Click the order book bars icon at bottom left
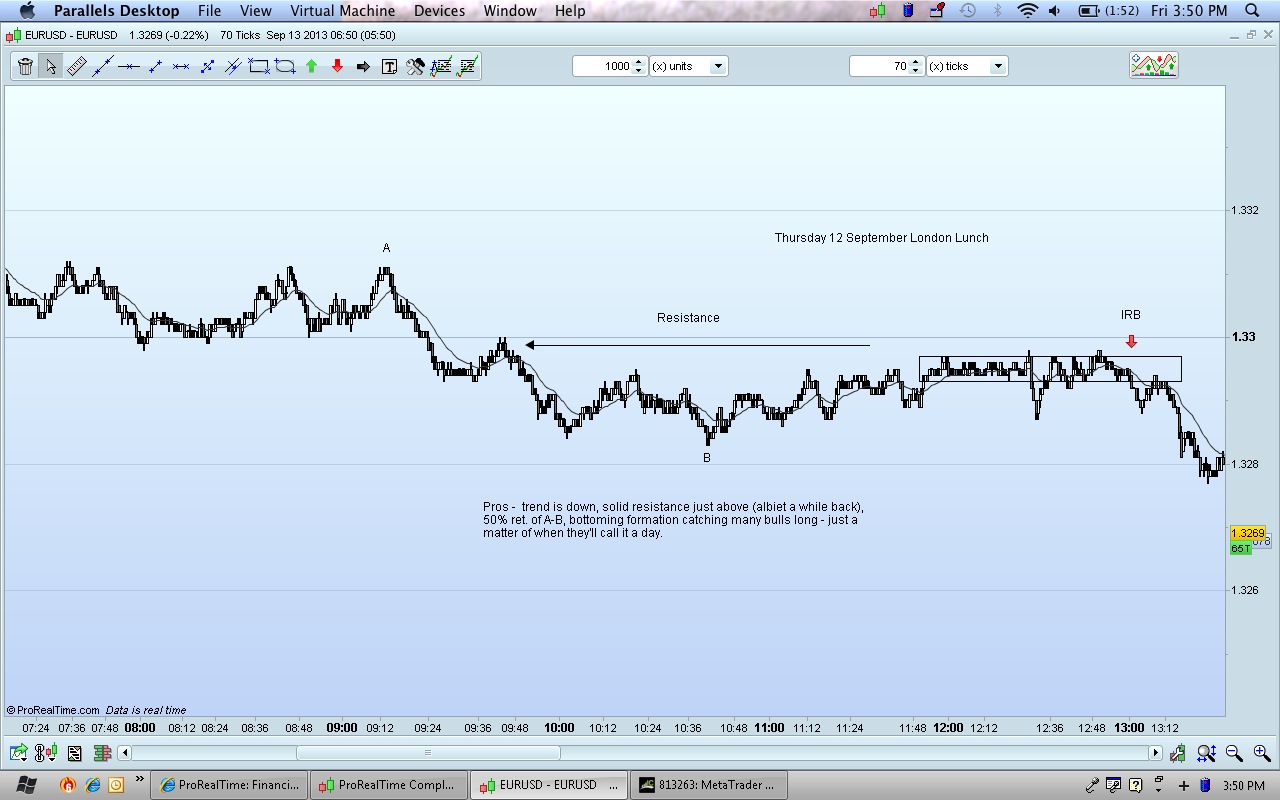 (x=102, y=753)
